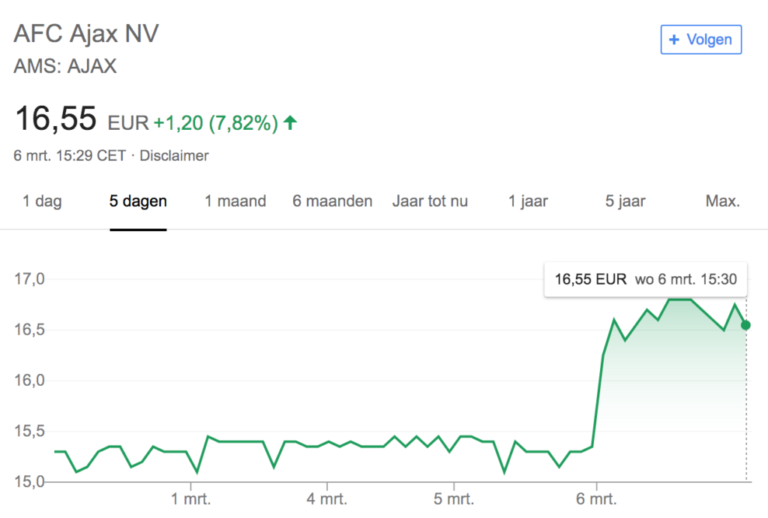Click the AFC Ajax NV title
This screenshot has height=518, width=768.
[x=86, y=33]
